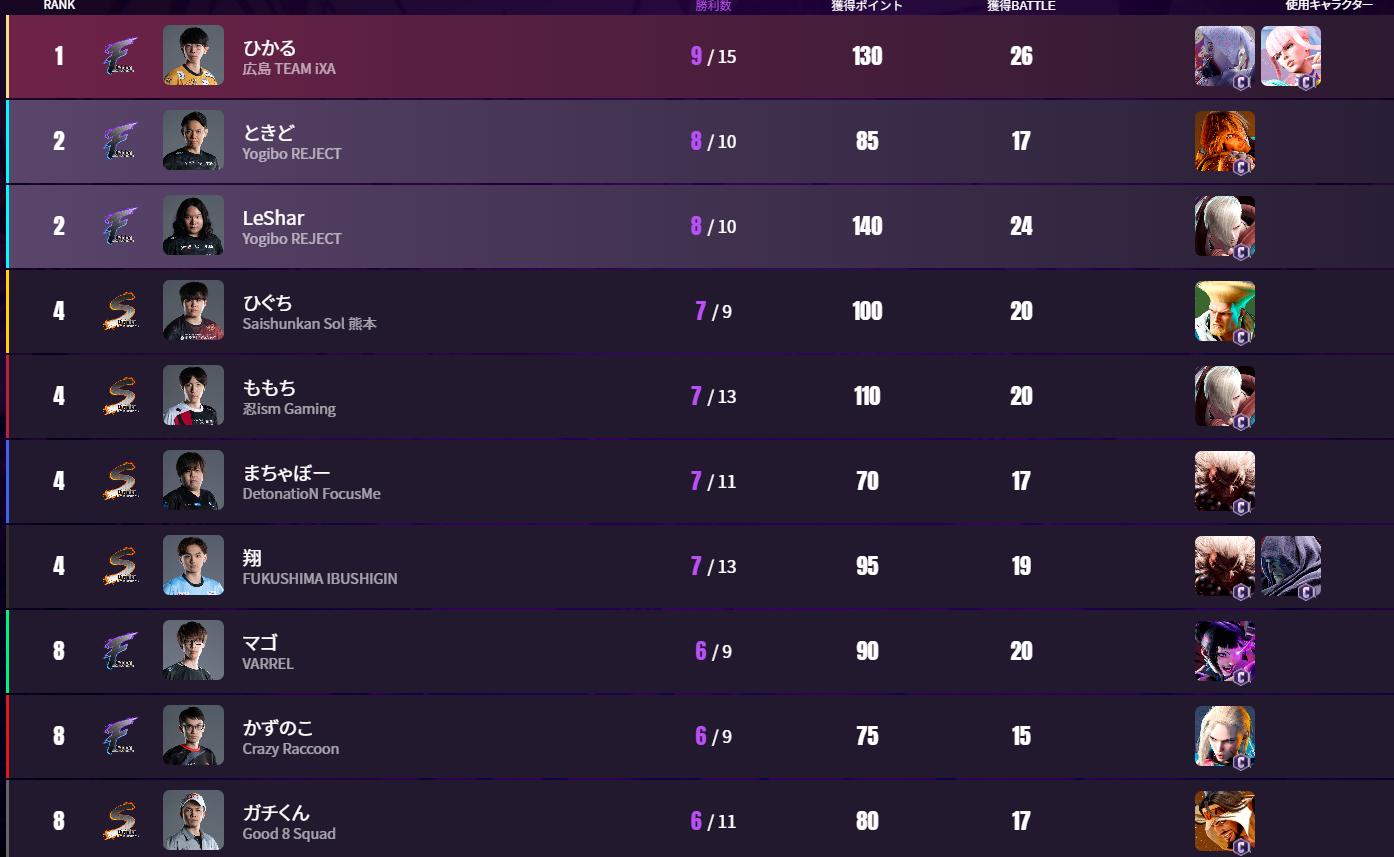This screenshot has height=857, width=1394.
Task: Click the league logo in LeShar's row
Action: point(121,226)
